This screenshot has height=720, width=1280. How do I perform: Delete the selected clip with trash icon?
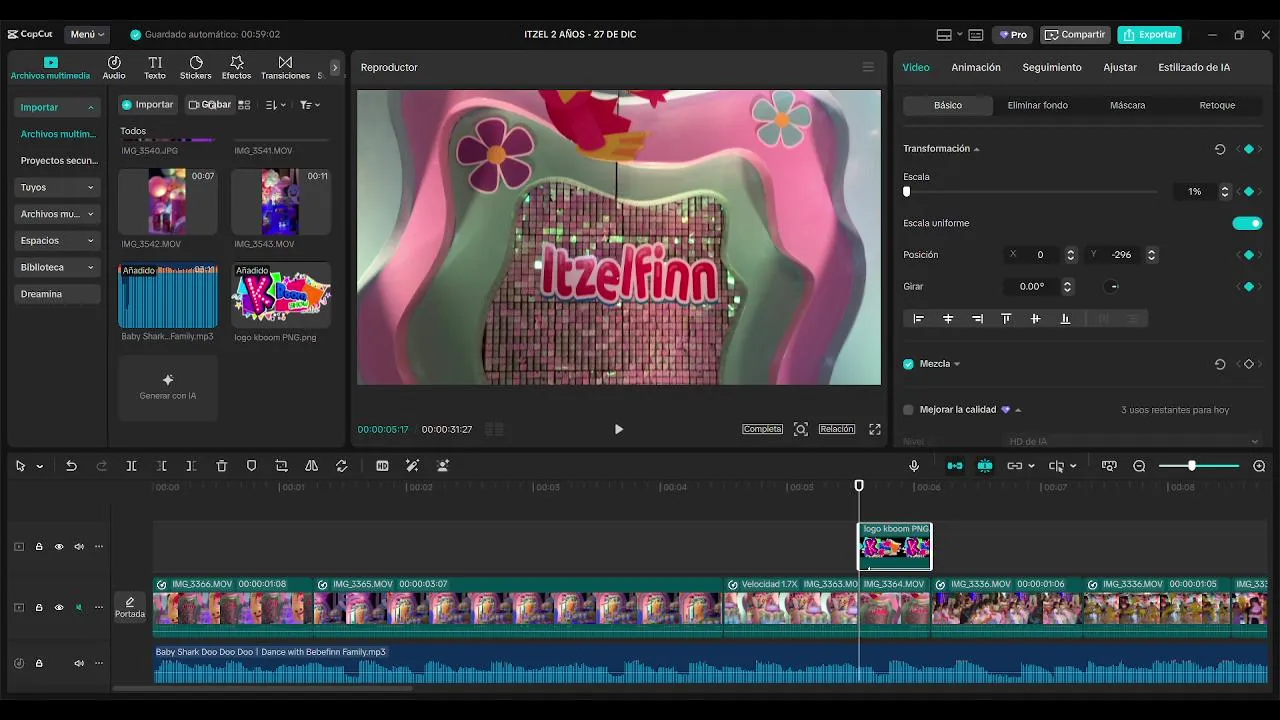tap(222, 466)
